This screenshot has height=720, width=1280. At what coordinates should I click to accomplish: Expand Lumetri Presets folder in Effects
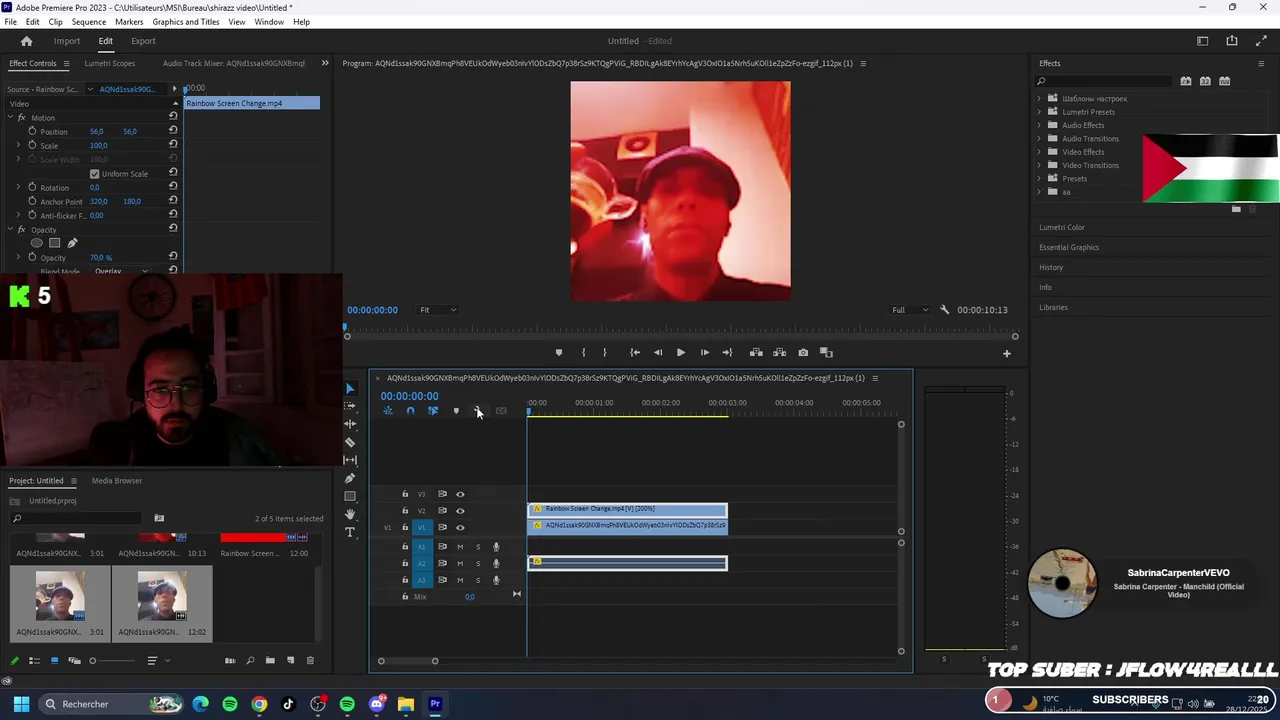tap(1039, 112)
